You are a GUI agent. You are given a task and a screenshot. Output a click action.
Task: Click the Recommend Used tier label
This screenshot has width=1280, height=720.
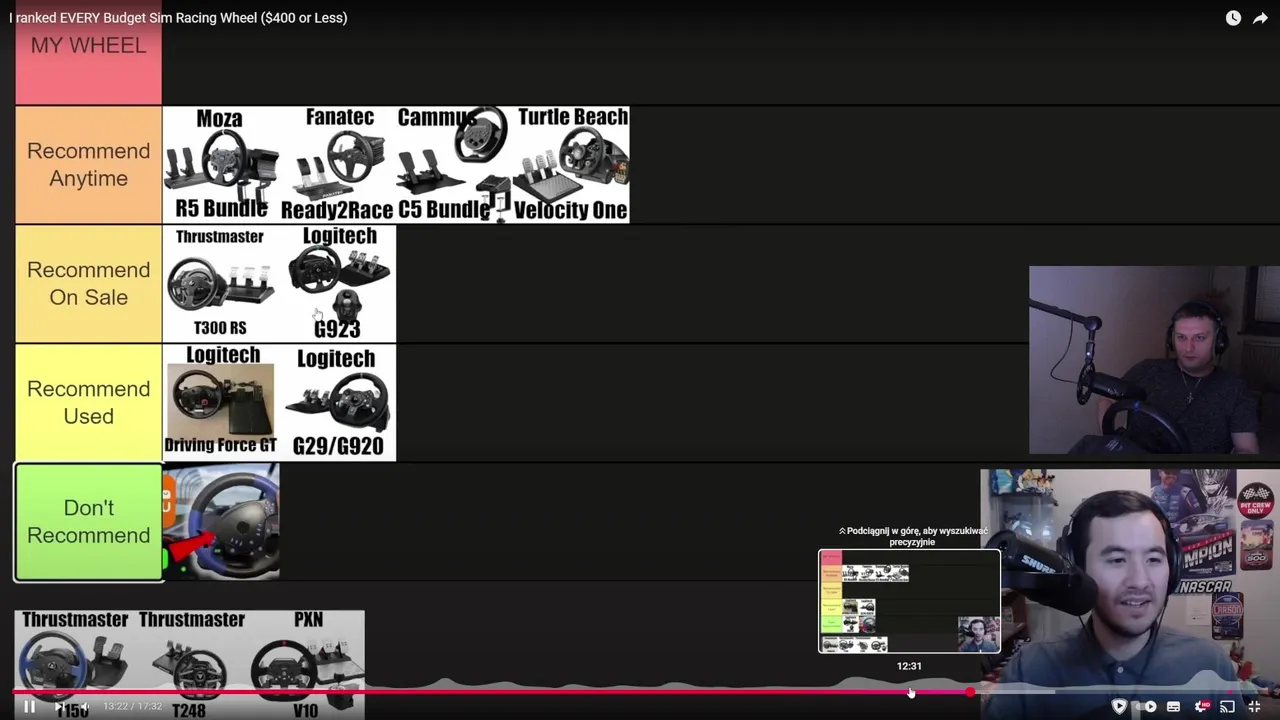(88, 403)
